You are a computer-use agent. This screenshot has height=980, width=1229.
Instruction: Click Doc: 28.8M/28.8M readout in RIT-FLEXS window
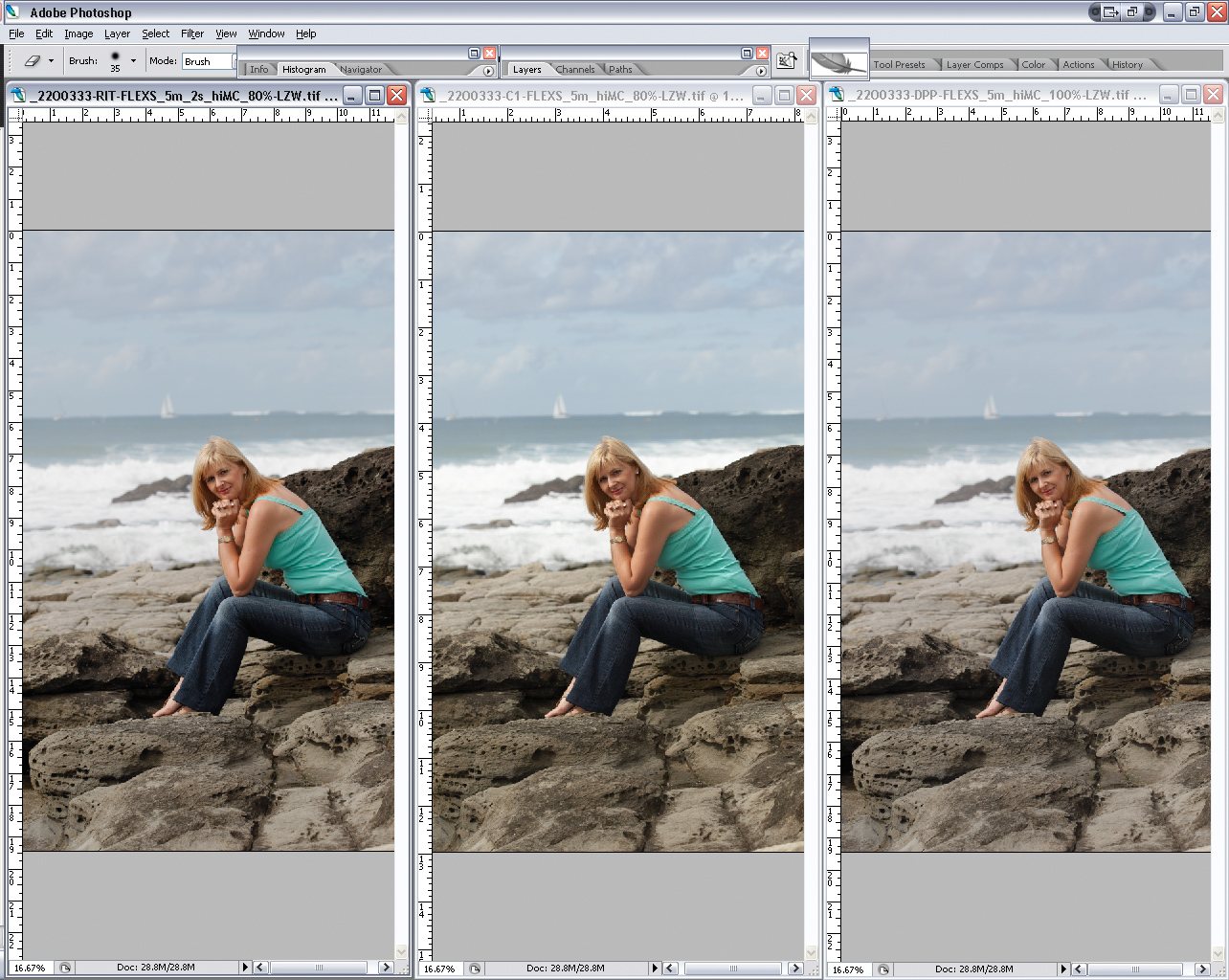(x=156, y=968)
